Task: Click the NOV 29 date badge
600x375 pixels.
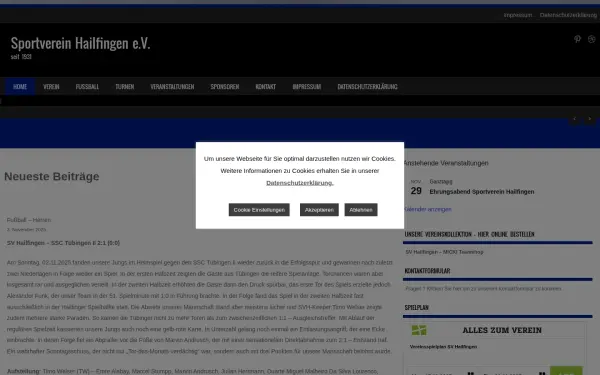Action: 416,188
